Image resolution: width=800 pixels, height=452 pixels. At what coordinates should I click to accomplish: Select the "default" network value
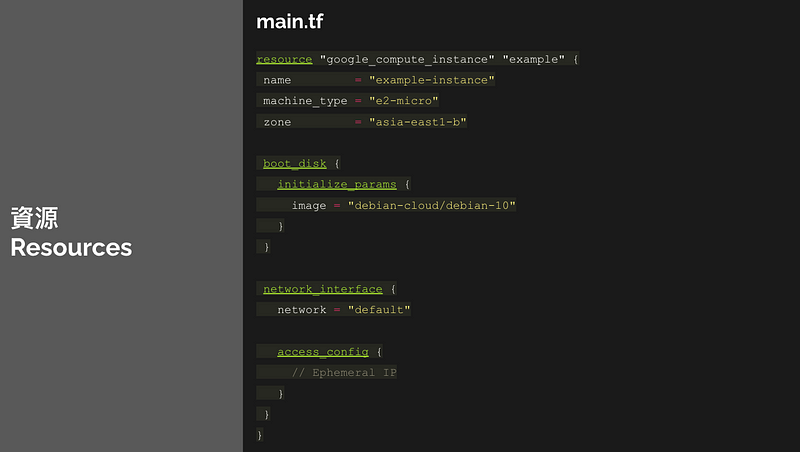tap(379, 310)
